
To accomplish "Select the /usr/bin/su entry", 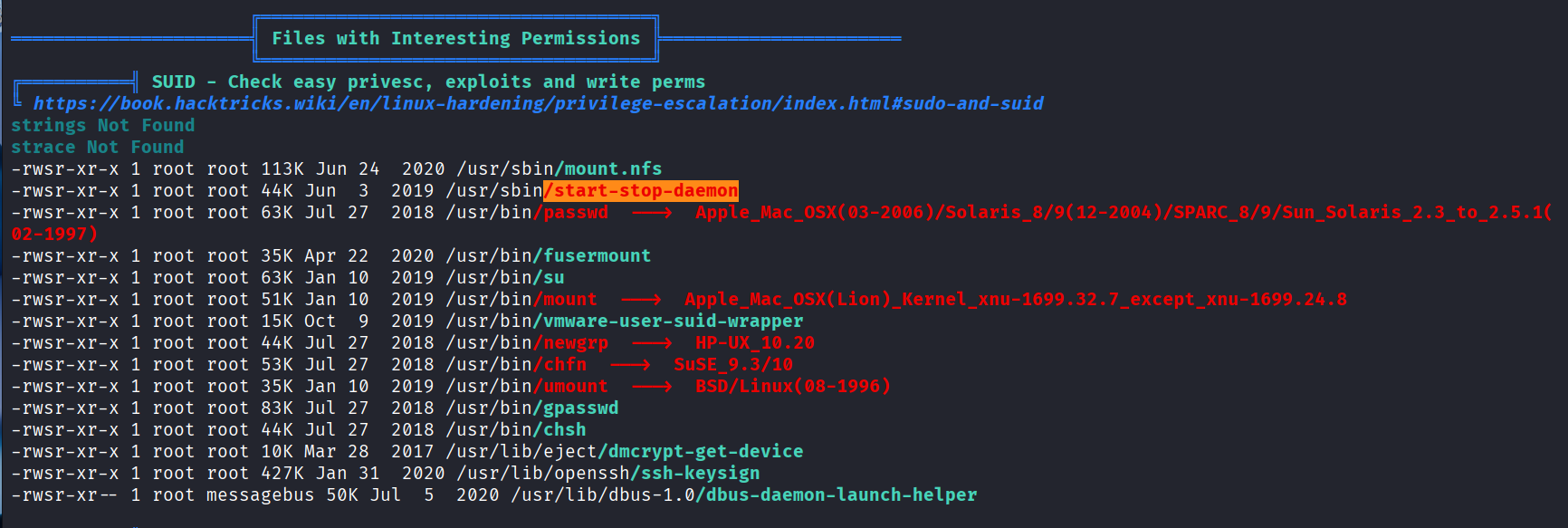I will [x=505, y=278].
